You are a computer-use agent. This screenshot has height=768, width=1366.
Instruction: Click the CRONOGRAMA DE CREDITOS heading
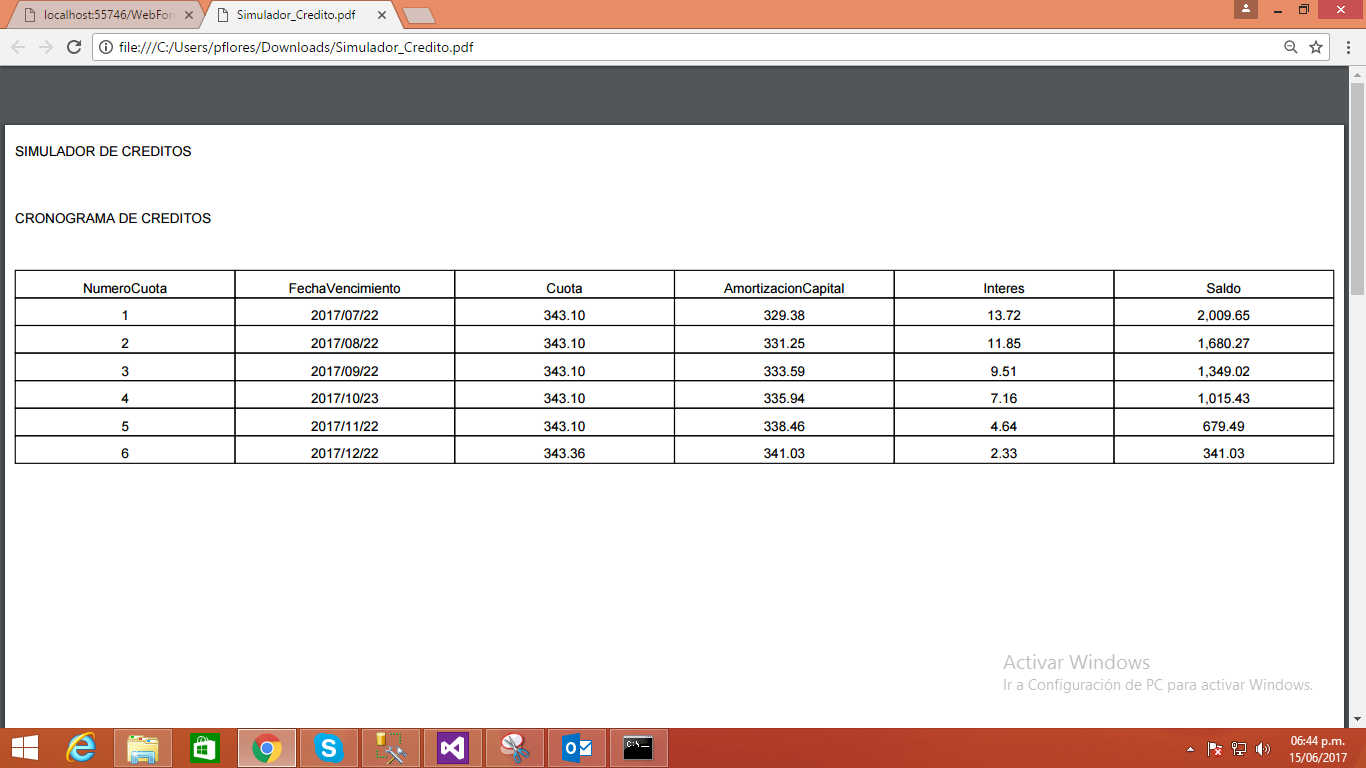coord(113,218)
